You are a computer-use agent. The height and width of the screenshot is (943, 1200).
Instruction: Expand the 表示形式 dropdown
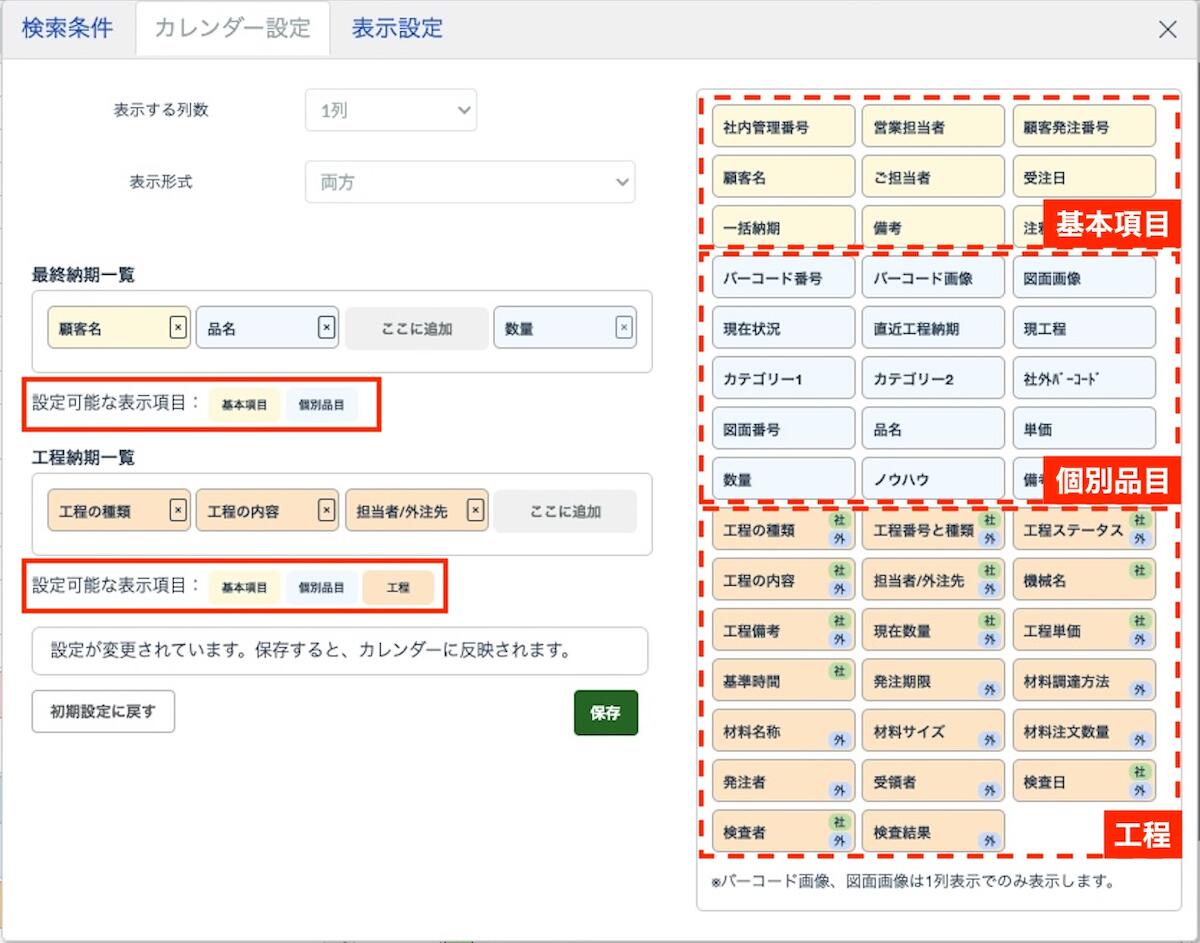[469, 183]
